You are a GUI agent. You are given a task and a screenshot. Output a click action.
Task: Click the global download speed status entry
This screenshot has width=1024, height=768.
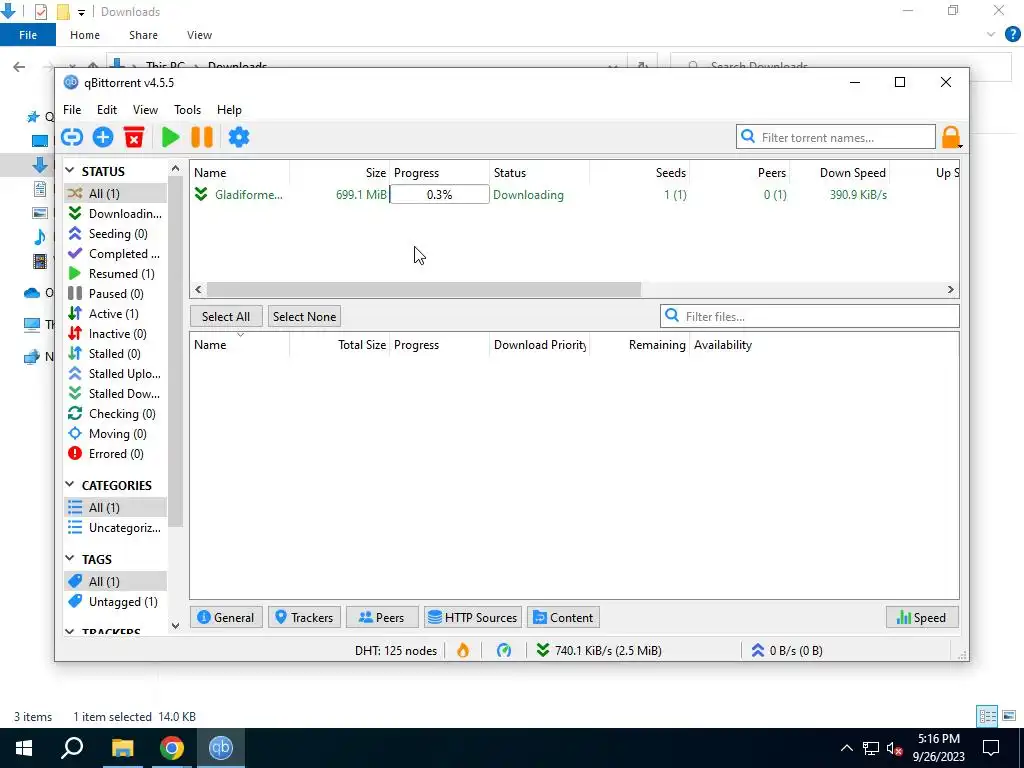click(599, 650)
